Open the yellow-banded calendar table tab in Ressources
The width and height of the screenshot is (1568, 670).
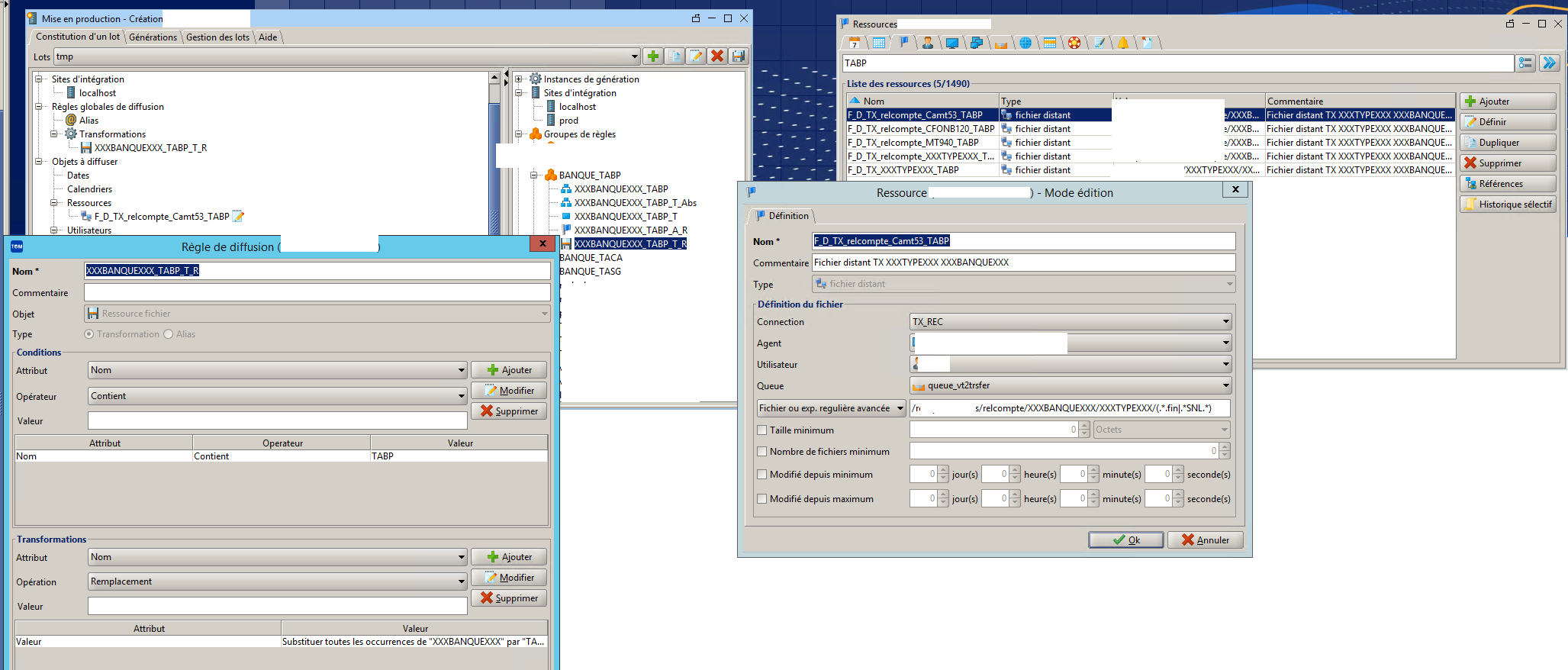pyautogui.click(x=1050, y=43)
